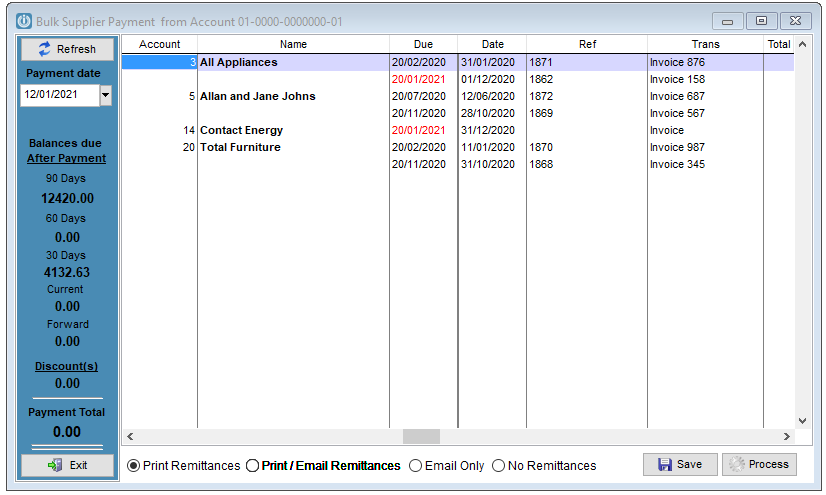This screenshot has height=495, width=826.
Task: Select No Remittances radio button
Action: pos(498,466)
